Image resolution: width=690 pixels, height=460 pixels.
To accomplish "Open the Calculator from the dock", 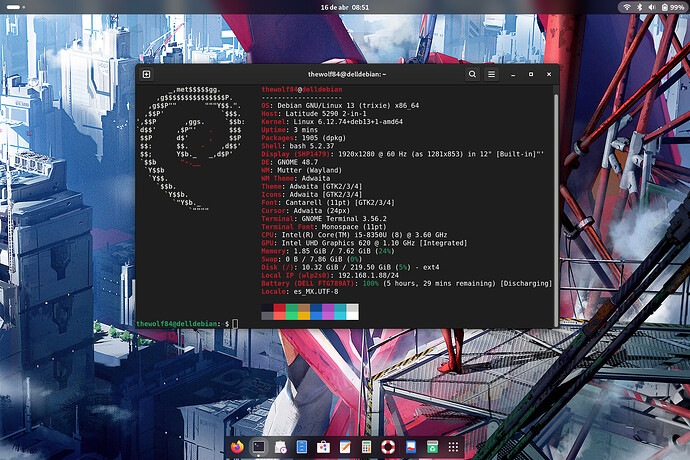I will point(366,447).
